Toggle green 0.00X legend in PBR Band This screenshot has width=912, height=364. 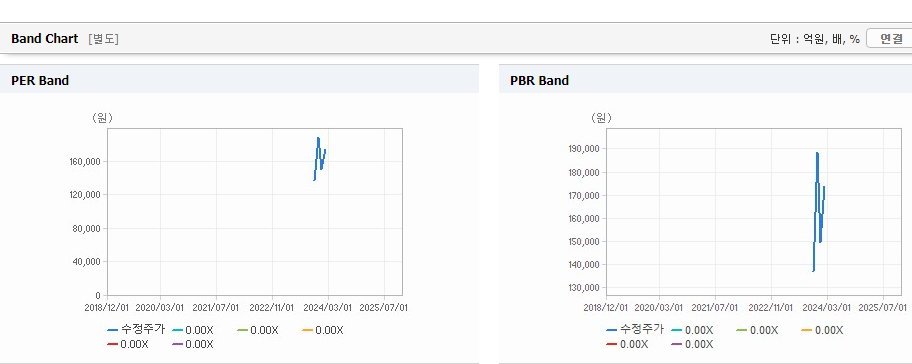[758, 330]
